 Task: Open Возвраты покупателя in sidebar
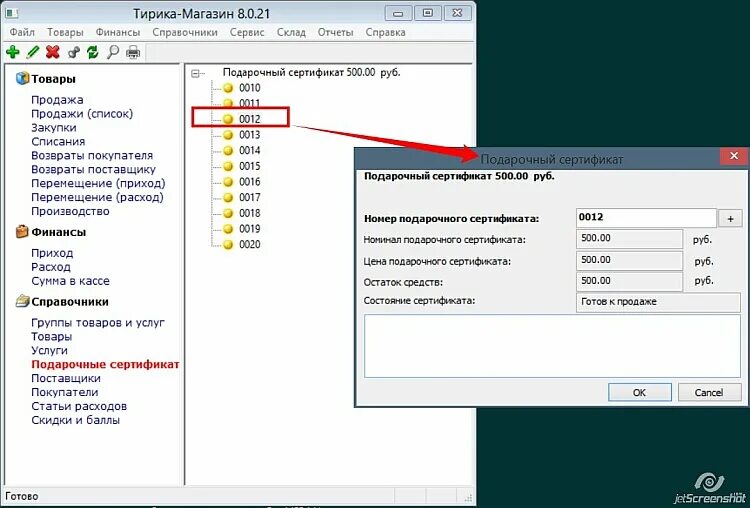pos(92,155)
